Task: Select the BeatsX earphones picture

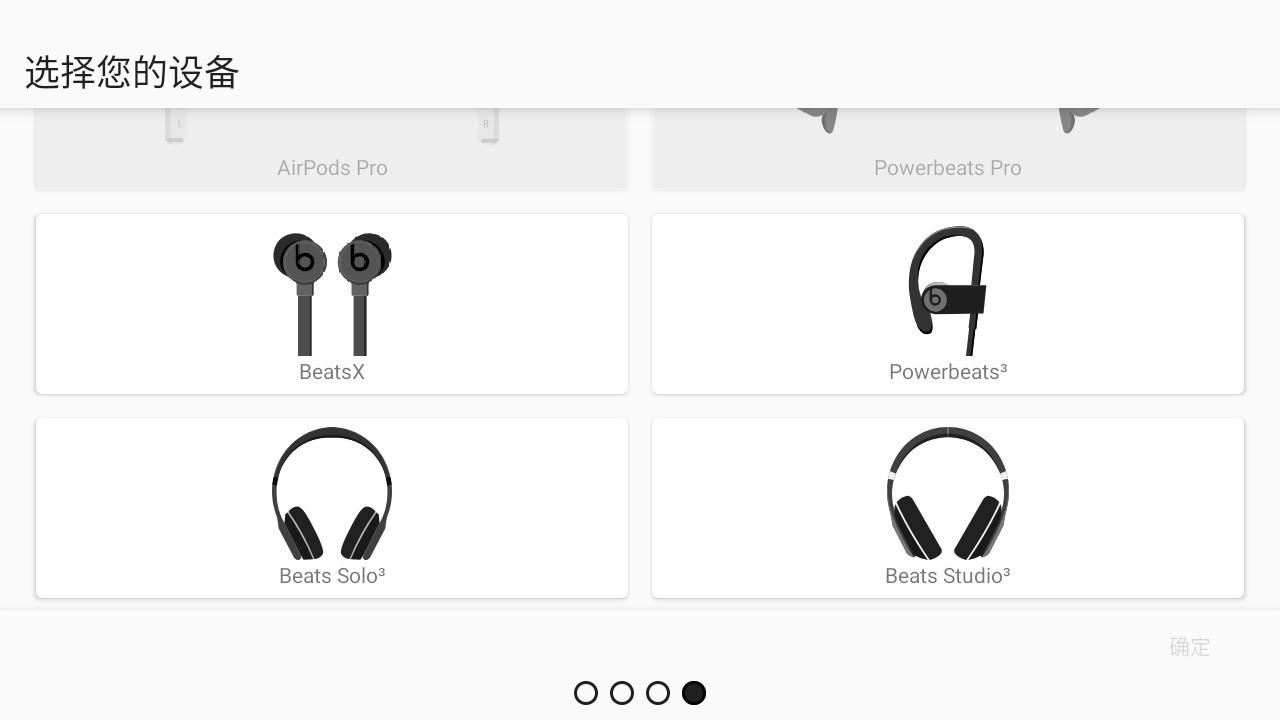Action: coord(332,294)
